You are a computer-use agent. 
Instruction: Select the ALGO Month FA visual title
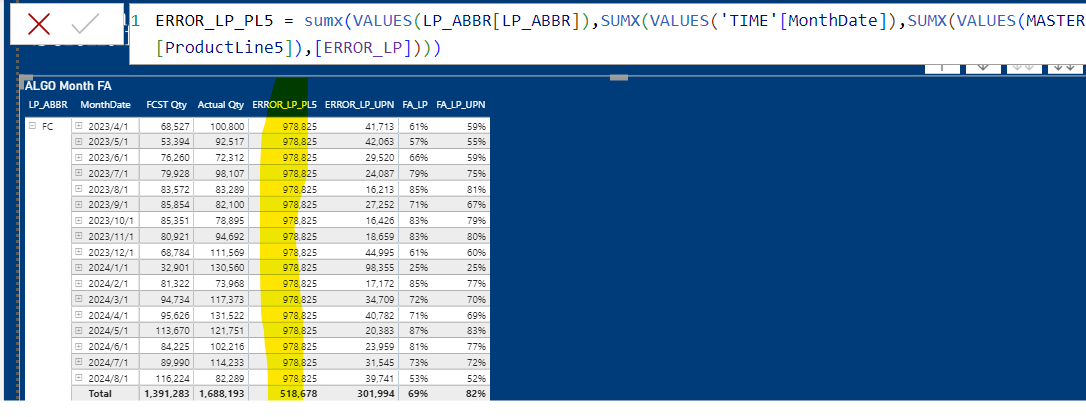click(x=68, y=87)
